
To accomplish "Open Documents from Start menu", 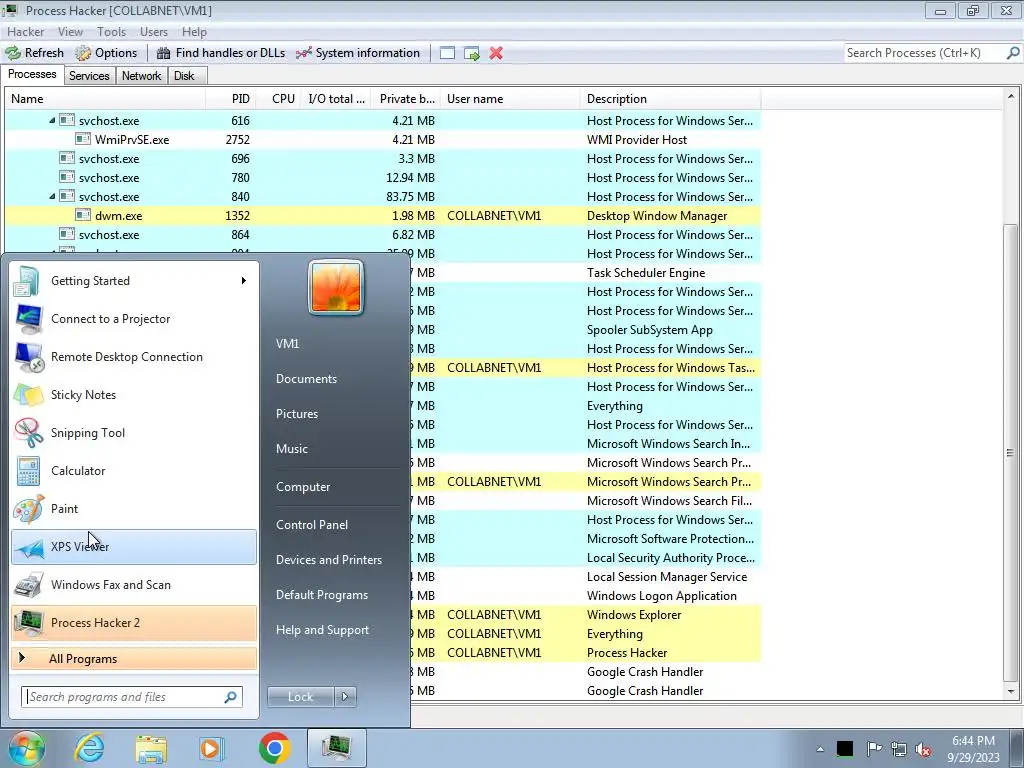I will coord(306,379).
